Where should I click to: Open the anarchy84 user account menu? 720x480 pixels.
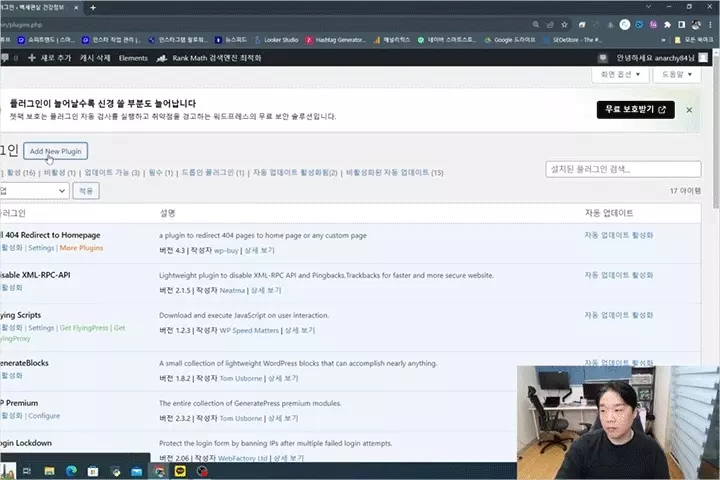pos(661,58)
